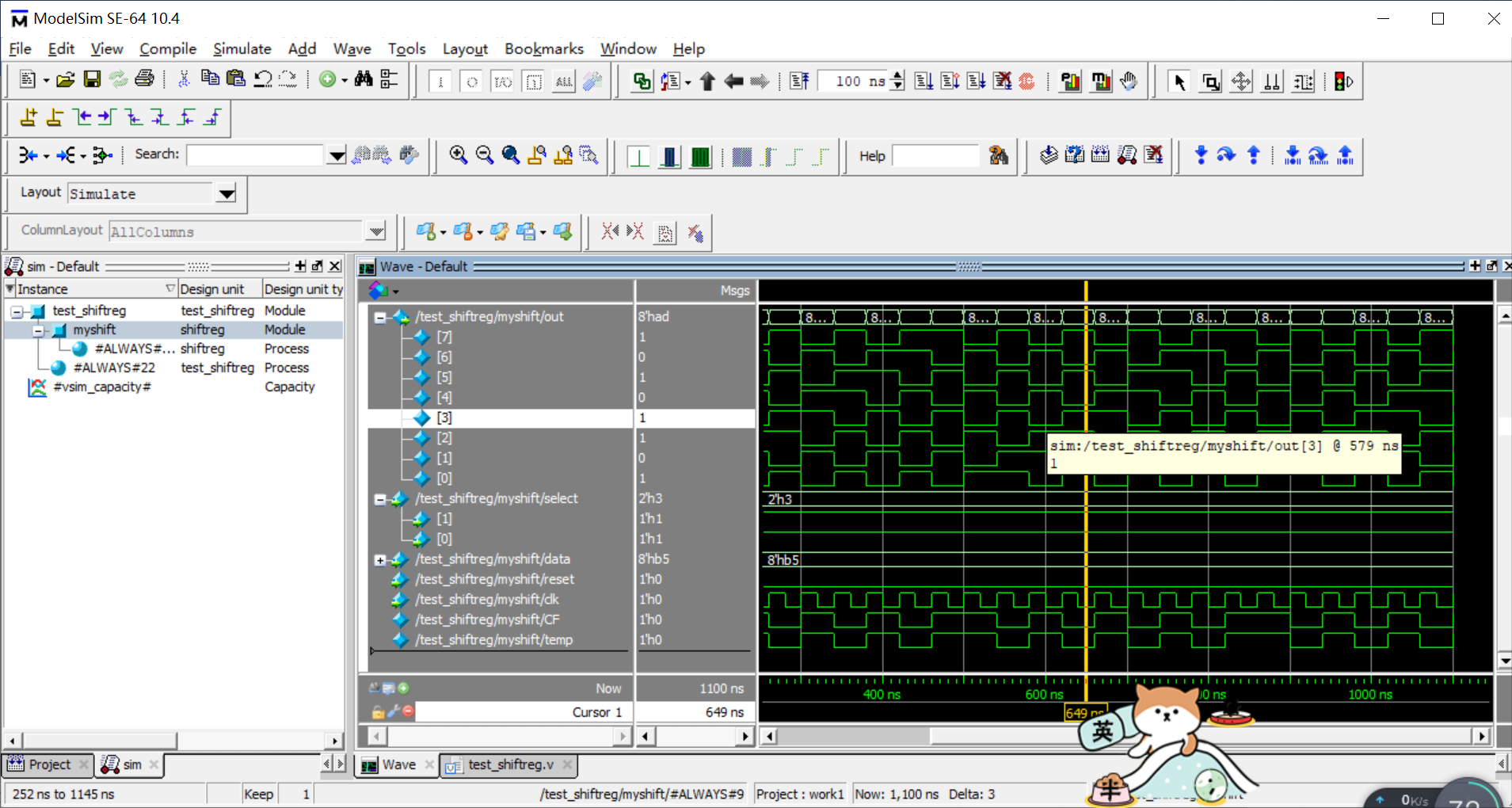Click the Print icon in toolbar
Image resolution: width=1512 pixels, height=808 pixels.
pyautogui.click(x=144, y=79)
